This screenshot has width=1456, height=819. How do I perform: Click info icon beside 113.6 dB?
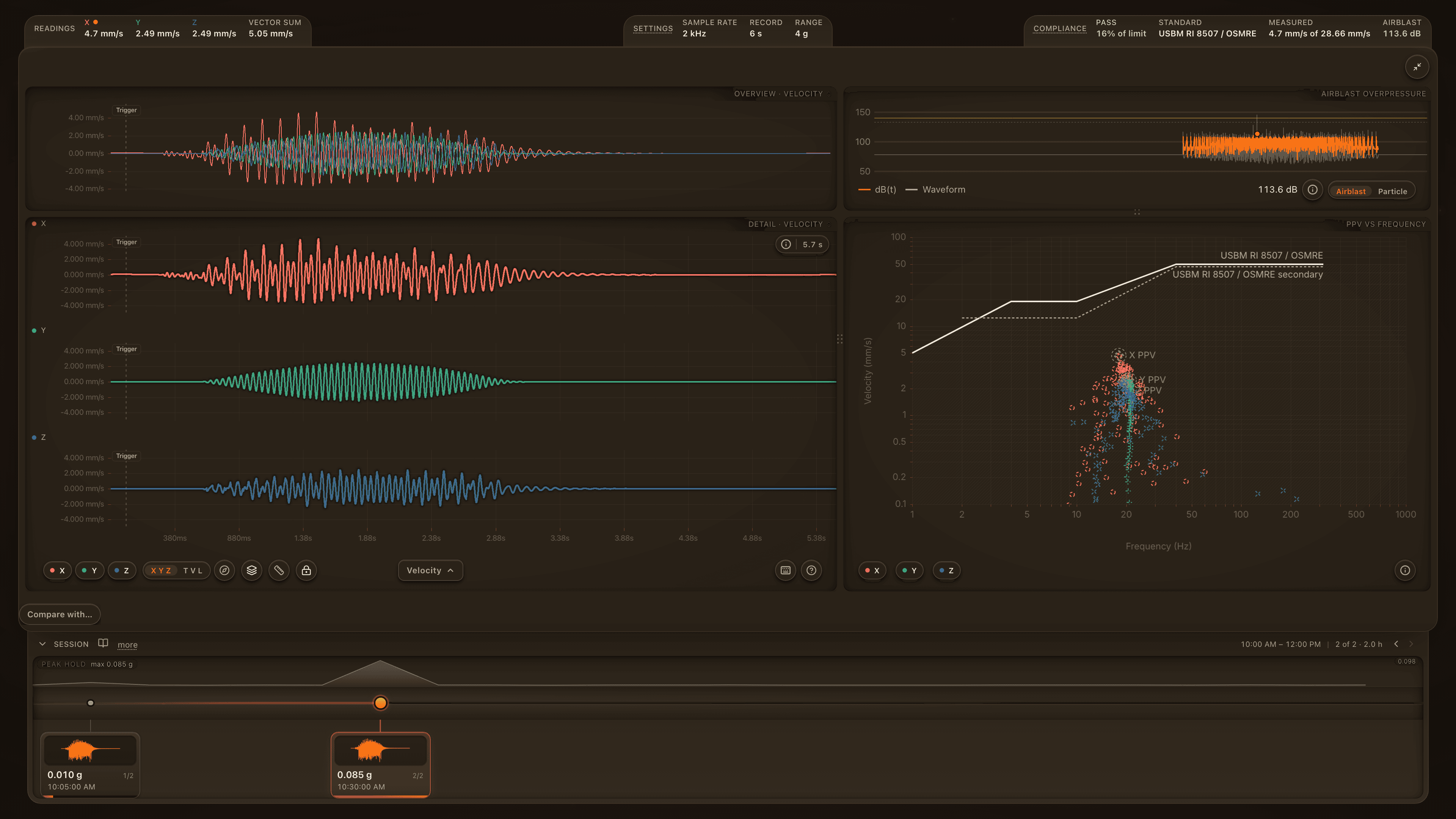[1312, 190]
